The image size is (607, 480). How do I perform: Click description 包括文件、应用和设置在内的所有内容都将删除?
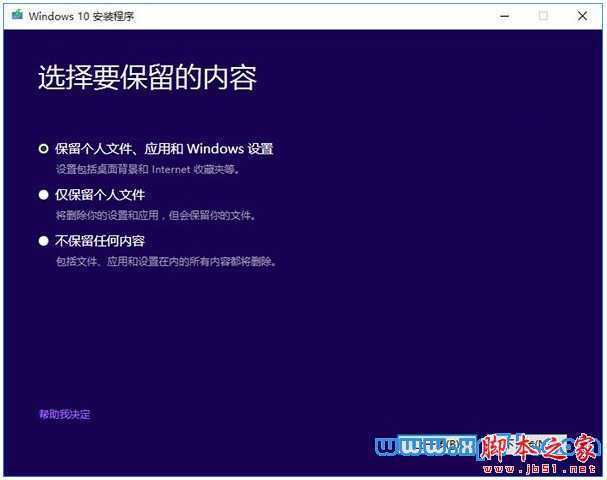[166, 262]
